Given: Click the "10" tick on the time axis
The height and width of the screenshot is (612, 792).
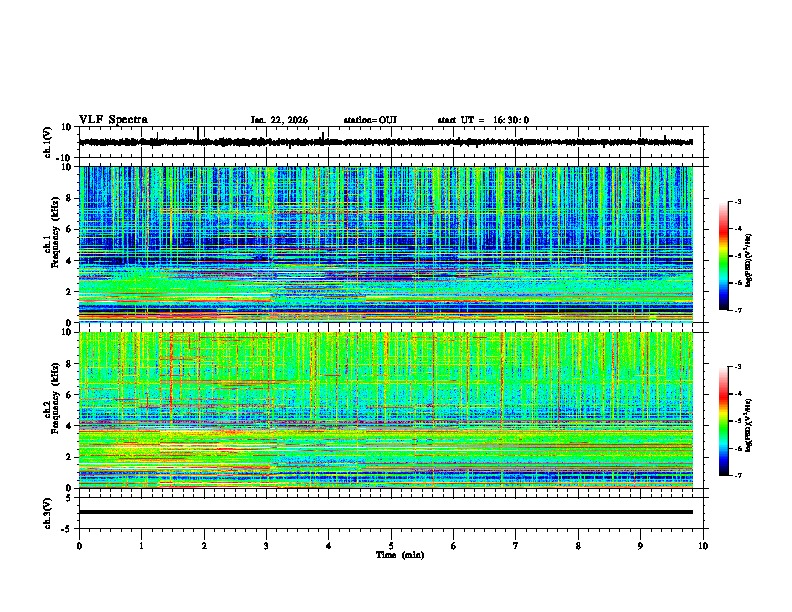Looking at the screenshot, I should pos(703,546).
